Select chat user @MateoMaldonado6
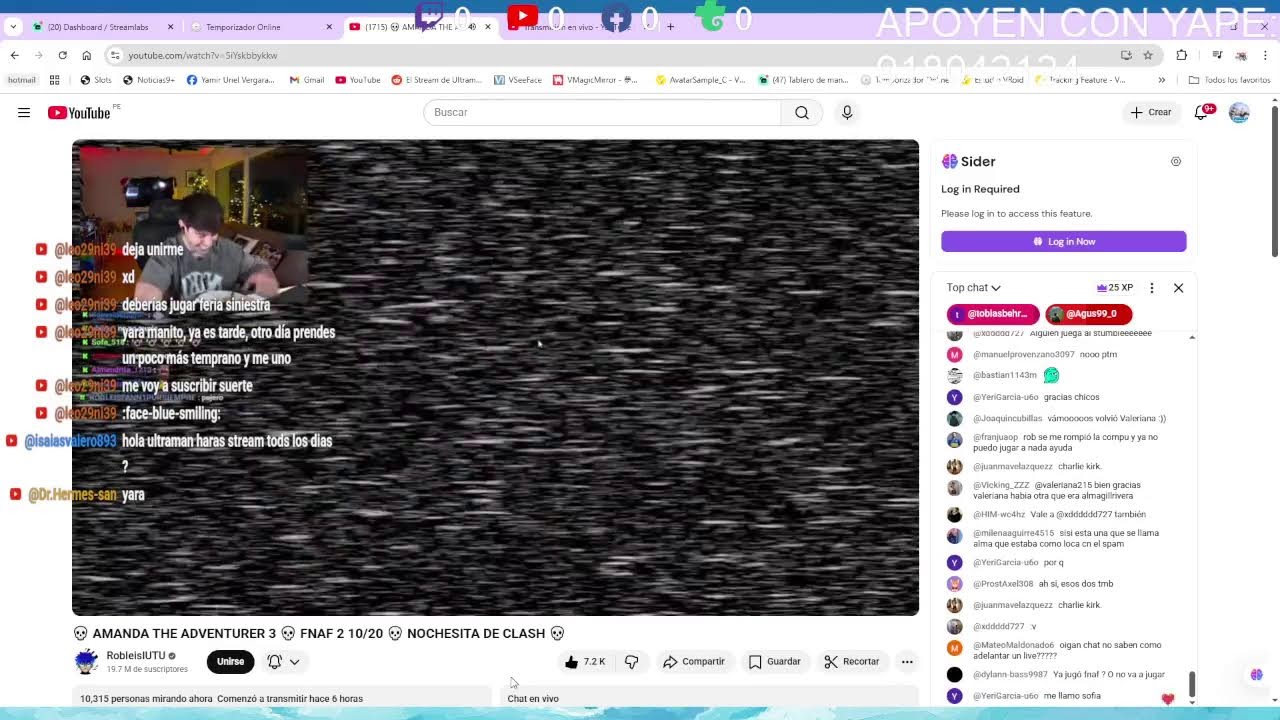Image resolution: width=1280 pixels, height=720 pixels. (x=1014, y=646)
